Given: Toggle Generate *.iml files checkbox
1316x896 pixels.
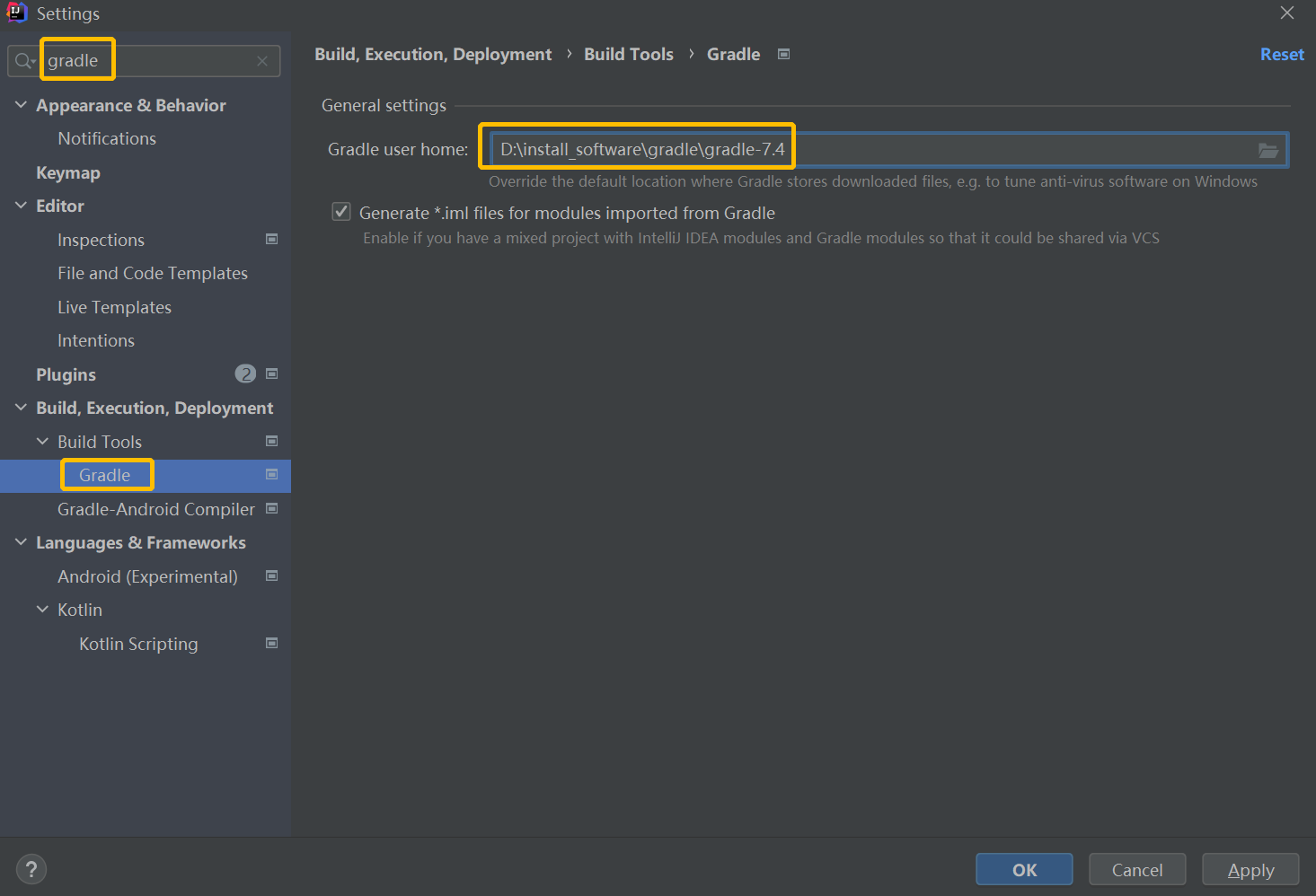Looking at the screenshot, I should click(341, 212).
